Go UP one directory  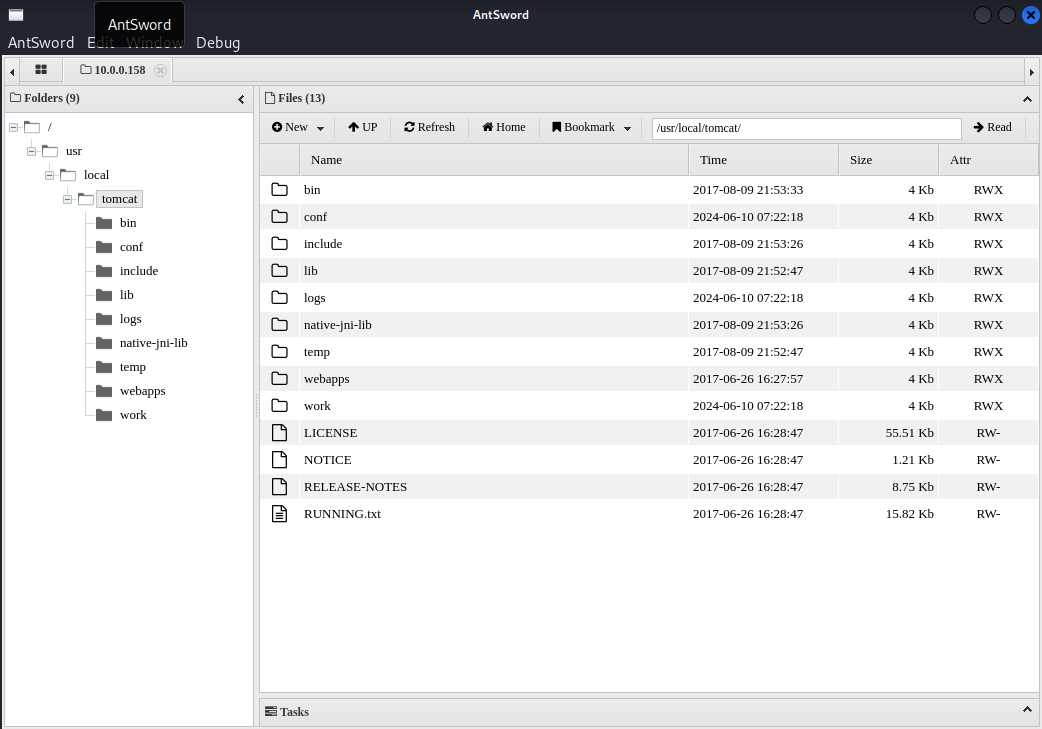tap(363, 127)
